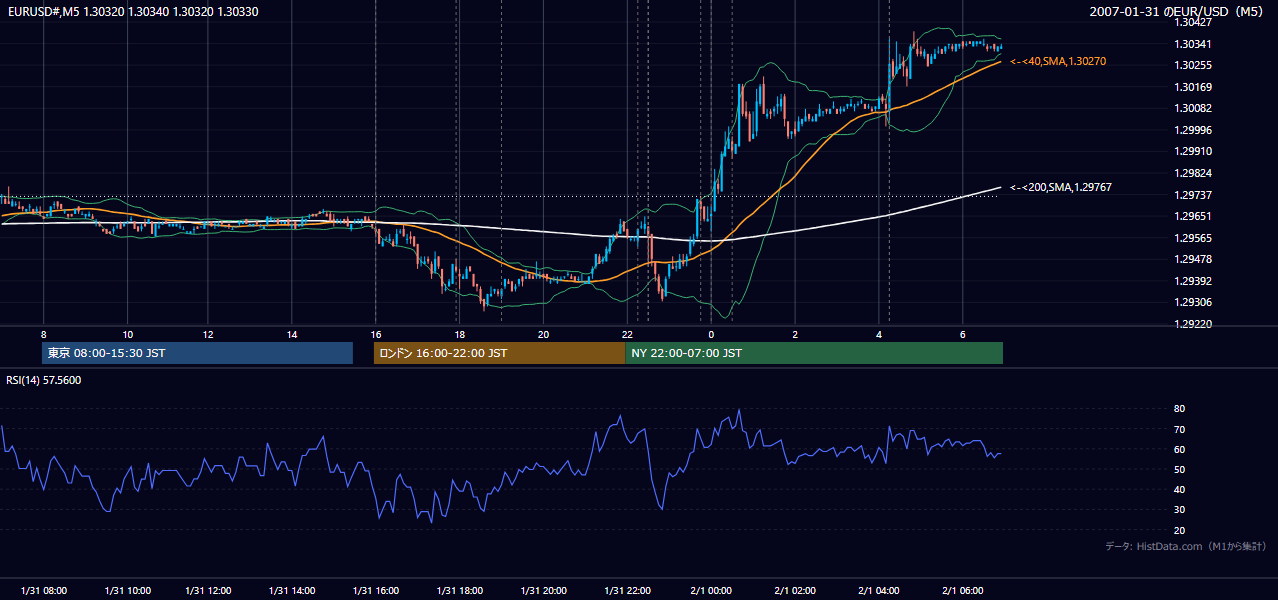Click hour label 0 under the price chart
Viewport: 1278px width, 600px height.
(711, 334)
